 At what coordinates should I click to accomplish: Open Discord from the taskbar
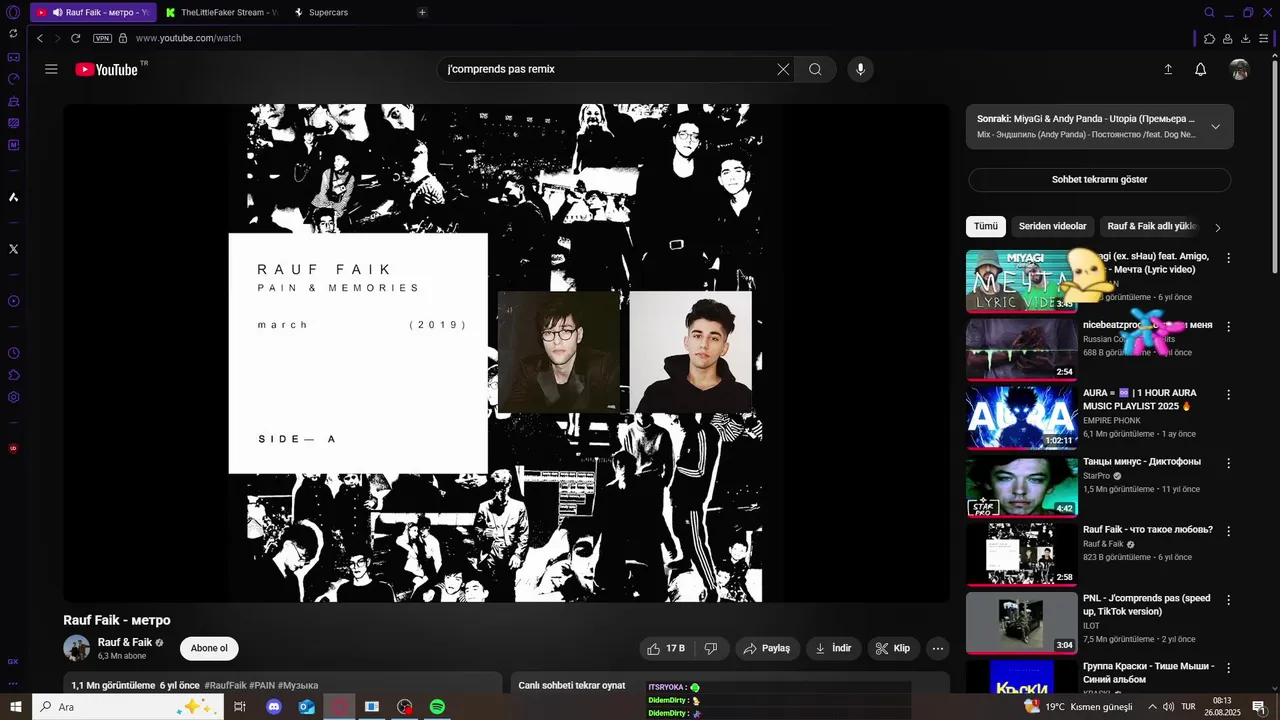[x=274, y=707]
